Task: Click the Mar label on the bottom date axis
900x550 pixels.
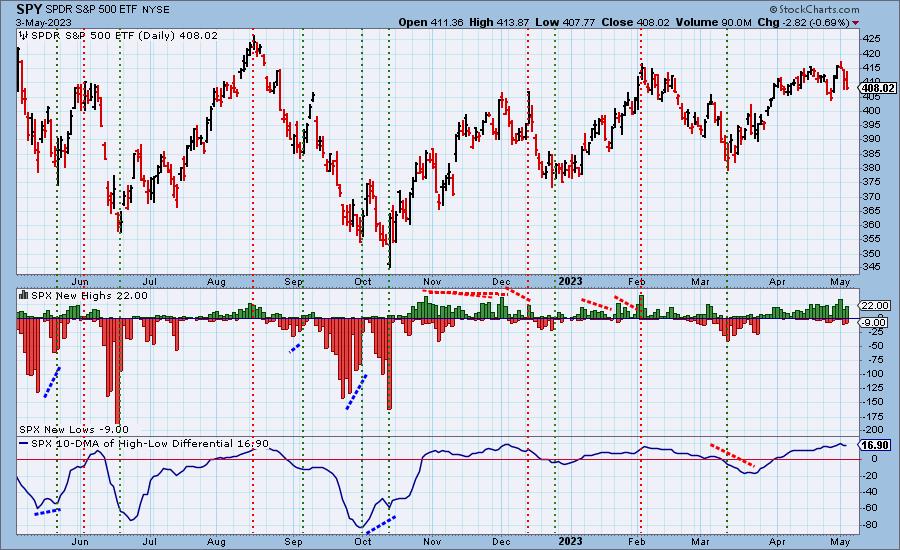Action: coord(700,542)
